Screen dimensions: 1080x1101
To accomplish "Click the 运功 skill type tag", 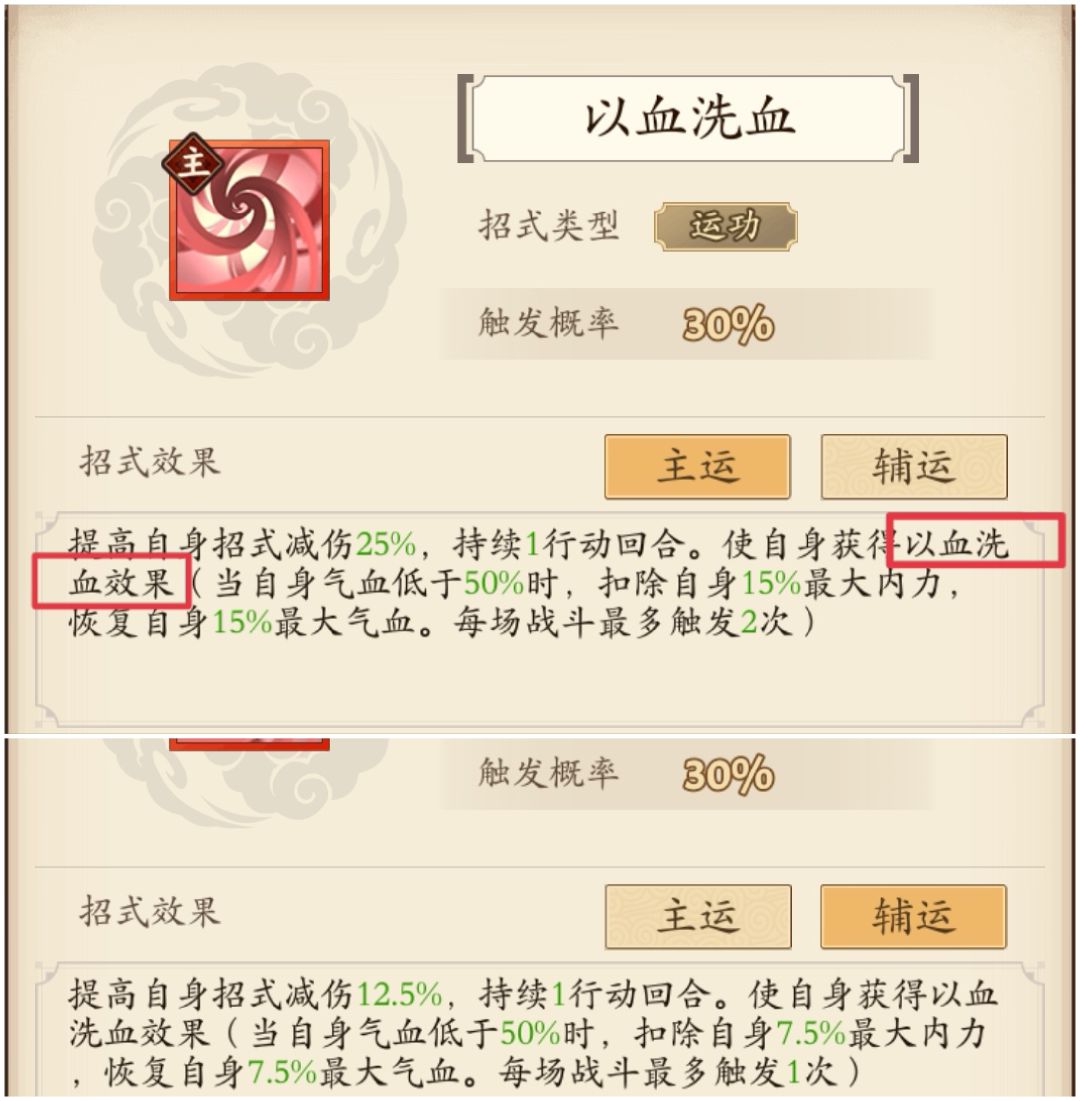I will tap(725, 226).
